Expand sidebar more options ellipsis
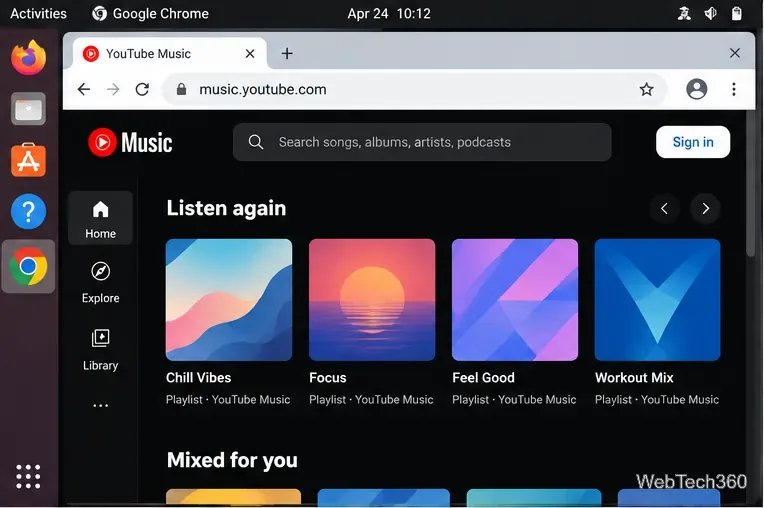 coord(100,405)
